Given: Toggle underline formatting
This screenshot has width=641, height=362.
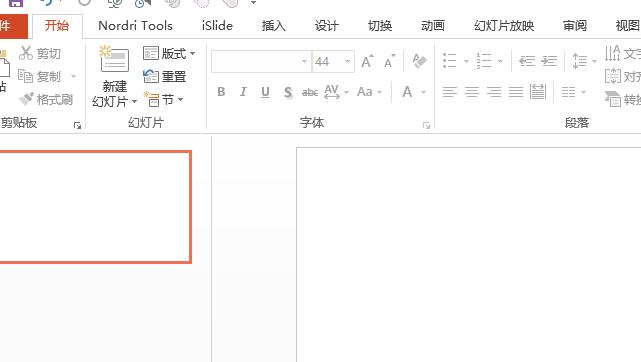Looking at the screenshot, I should [x=265, y=92].
